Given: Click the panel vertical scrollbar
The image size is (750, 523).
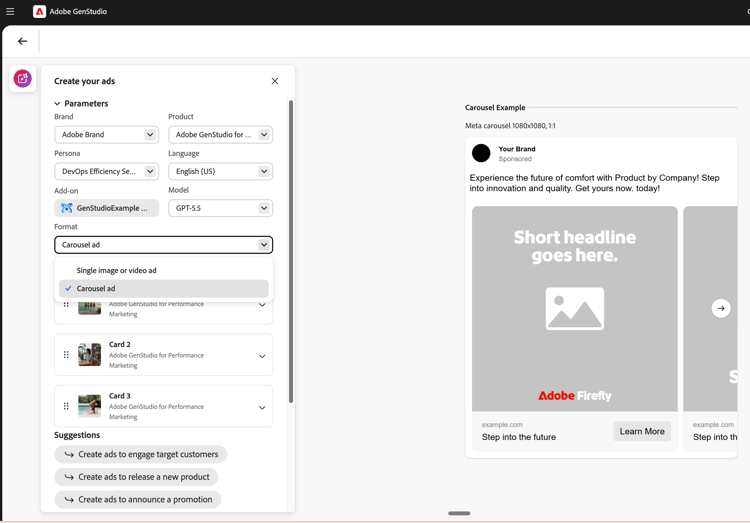Looking at the screenshot, I should (x=291, y=251).
